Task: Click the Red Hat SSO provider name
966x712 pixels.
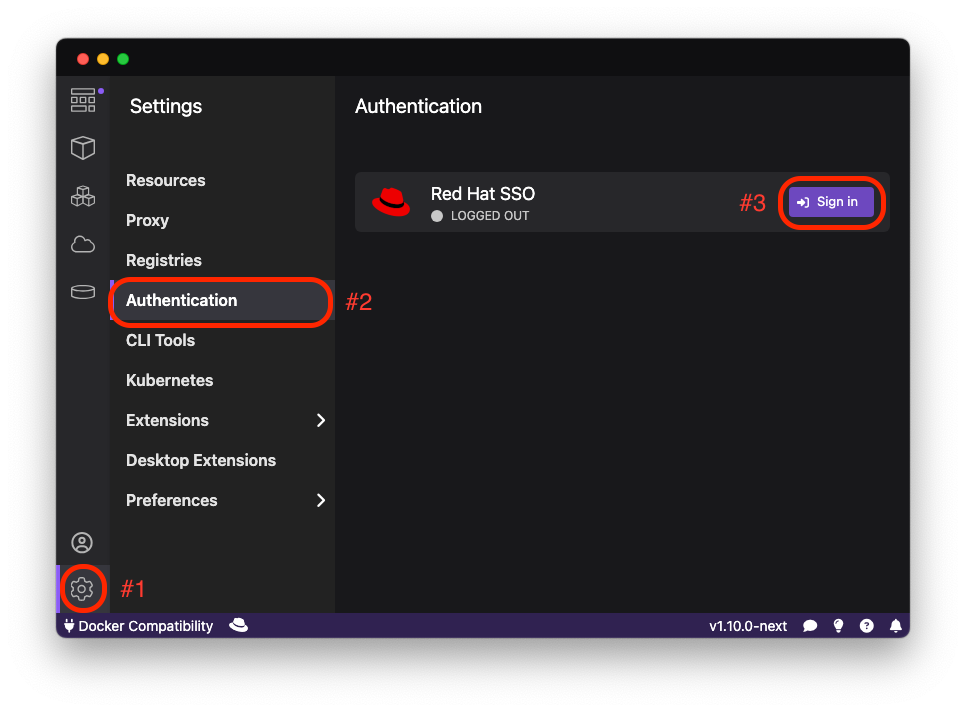Action: click(x=483, y=194)
